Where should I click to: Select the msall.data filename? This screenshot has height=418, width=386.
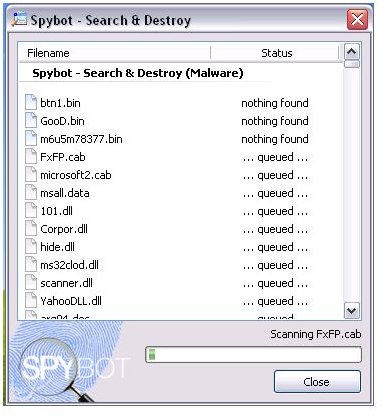[65, 193]
